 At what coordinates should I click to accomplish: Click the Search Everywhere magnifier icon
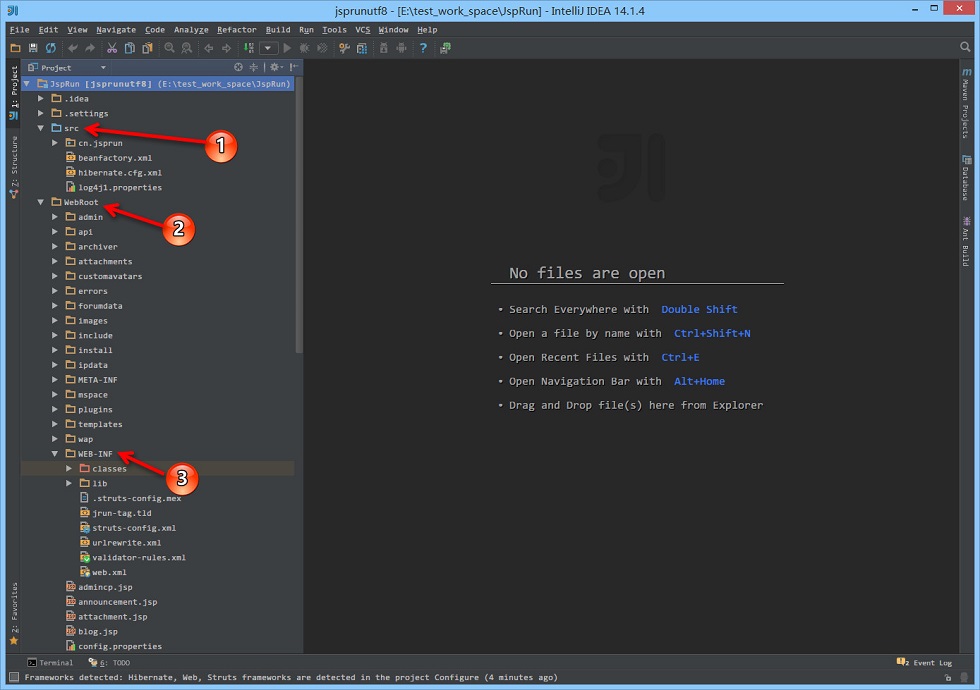tap(965, 47)
